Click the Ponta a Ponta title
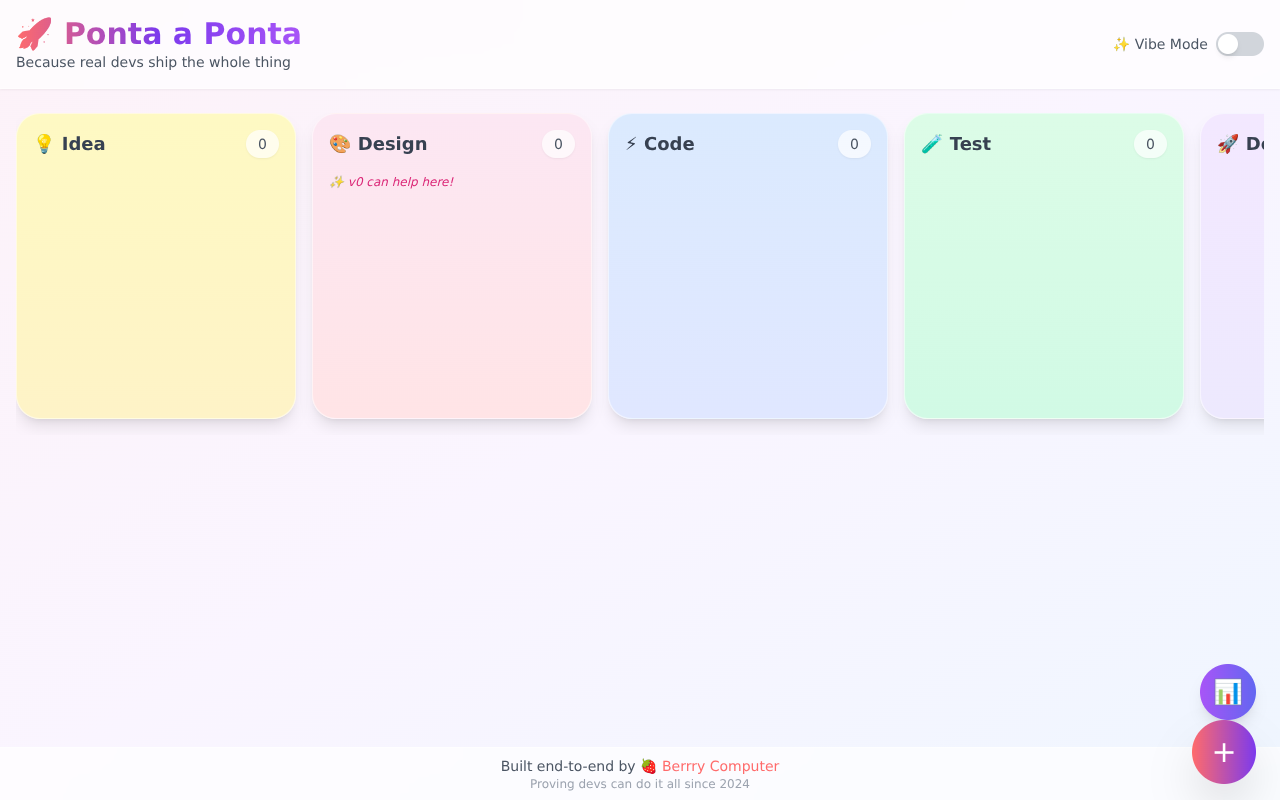The width and height of the screenshot is (1280, 800). (x=182, y=33)
